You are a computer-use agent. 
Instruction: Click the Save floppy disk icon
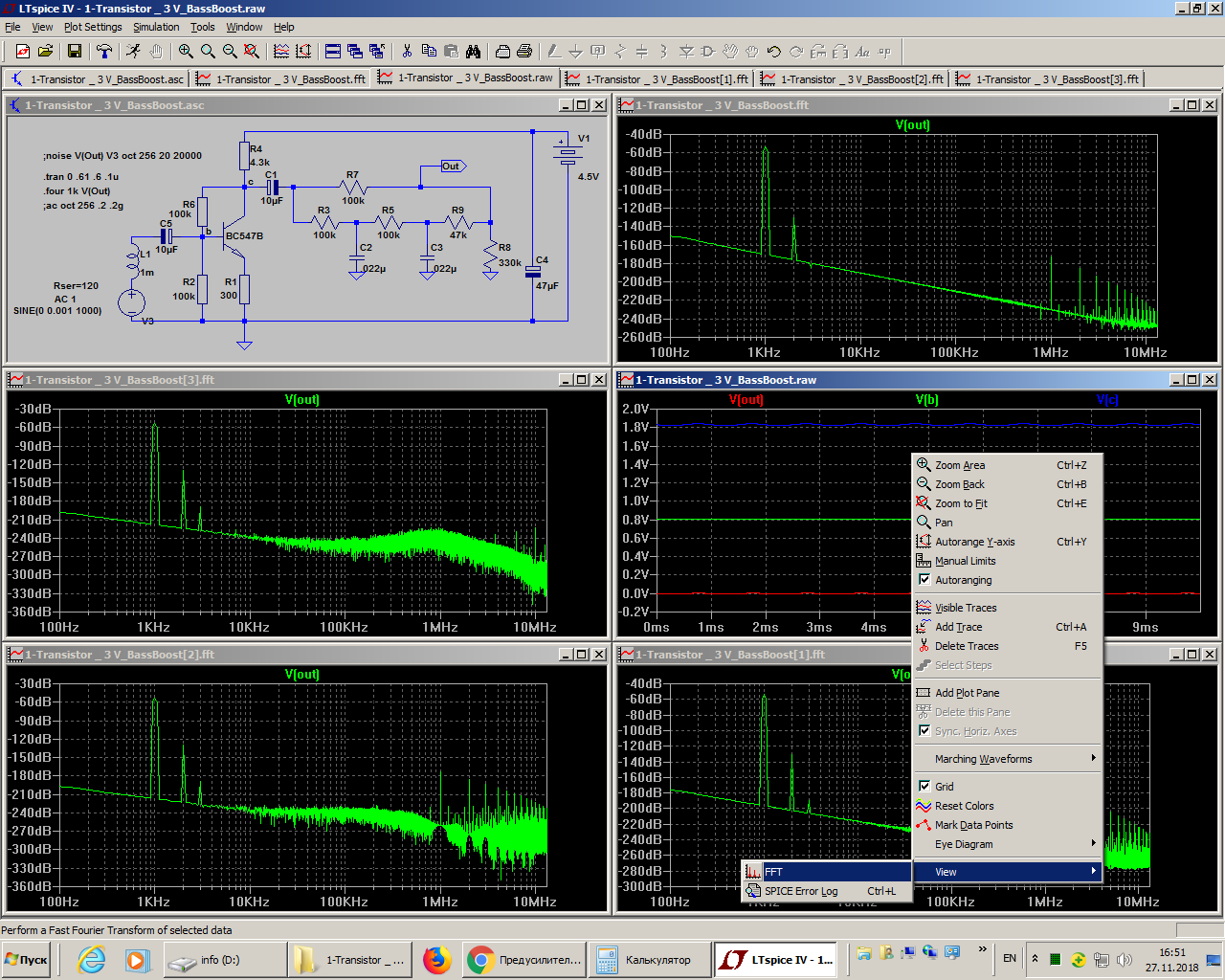tap(74, 52)
